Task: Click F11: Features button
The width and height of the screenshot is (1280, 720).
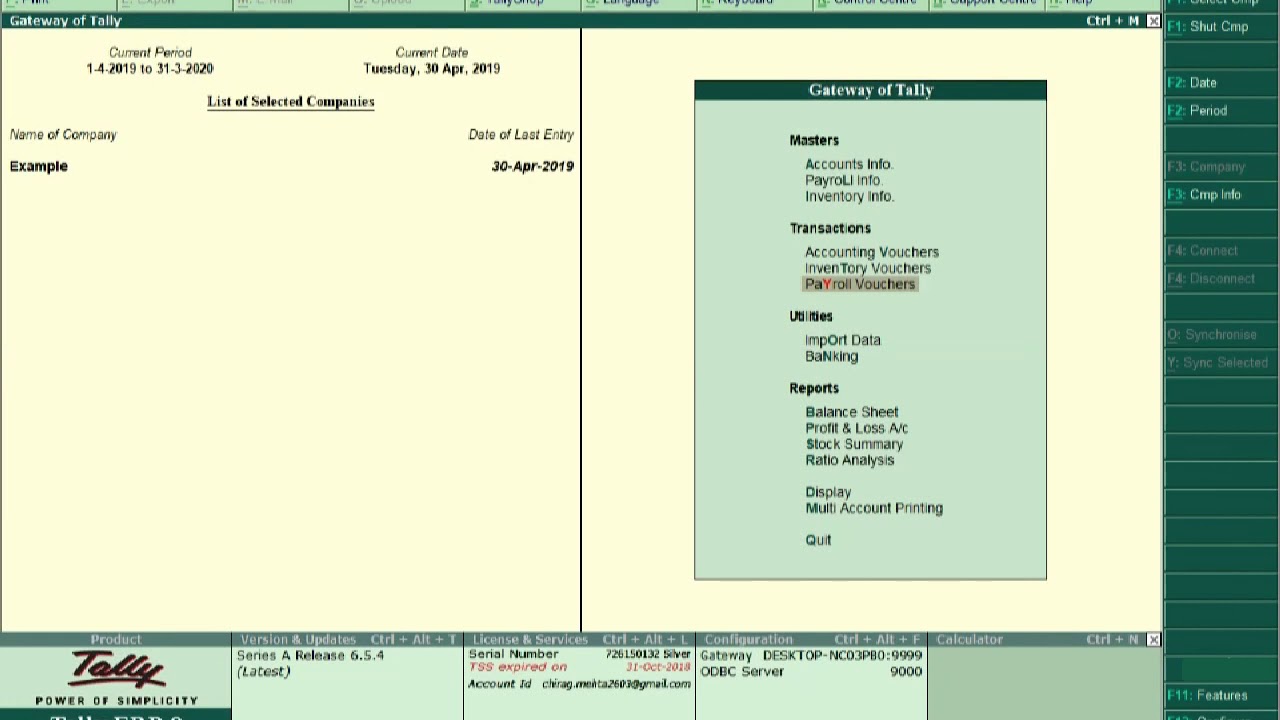Action: coord(1220,695)
